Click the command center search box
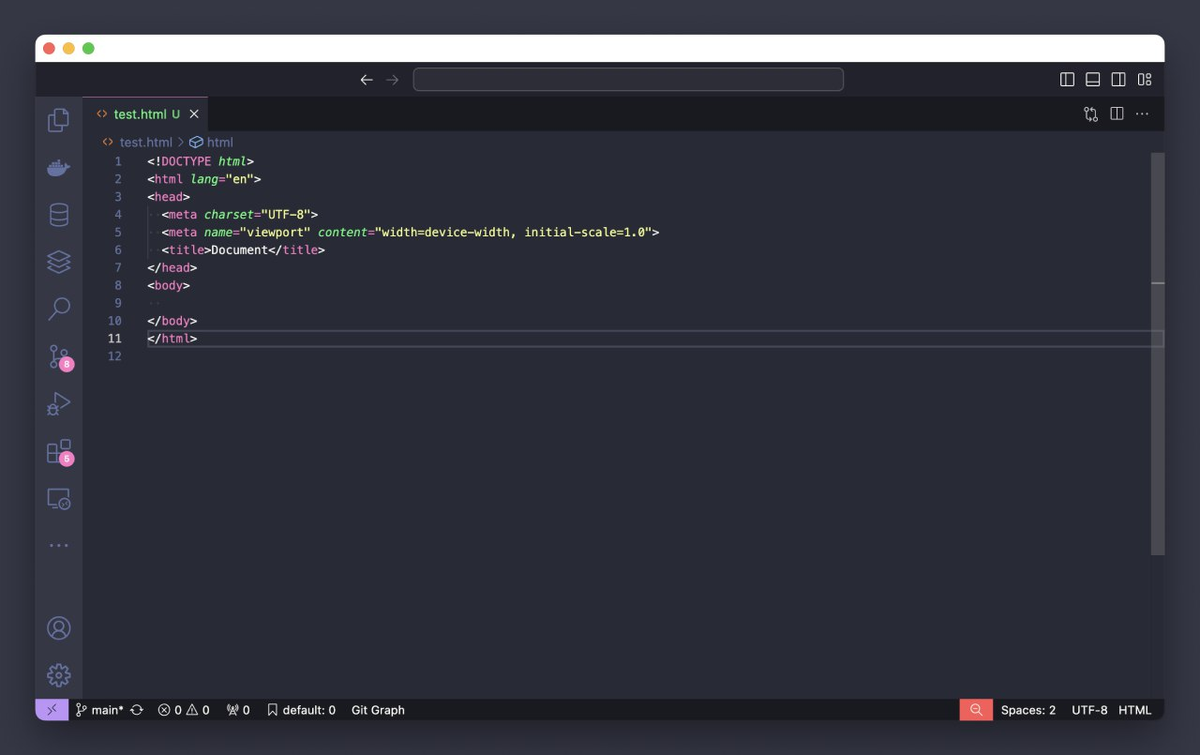This screenshot has height=755, width=1200. click(628, 79)
